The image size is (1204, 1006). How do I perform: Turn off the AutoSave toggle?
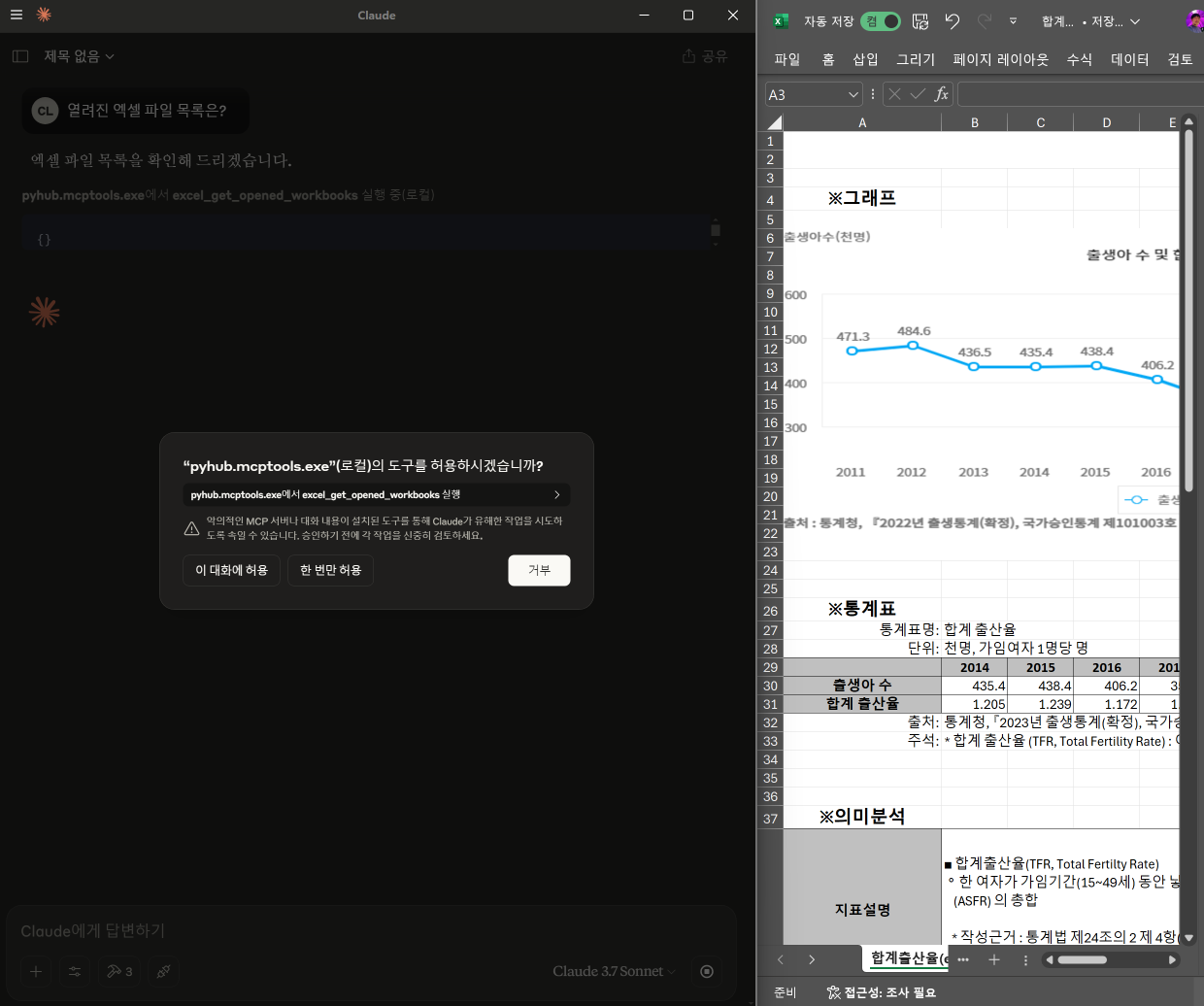[x=881, y=21]
